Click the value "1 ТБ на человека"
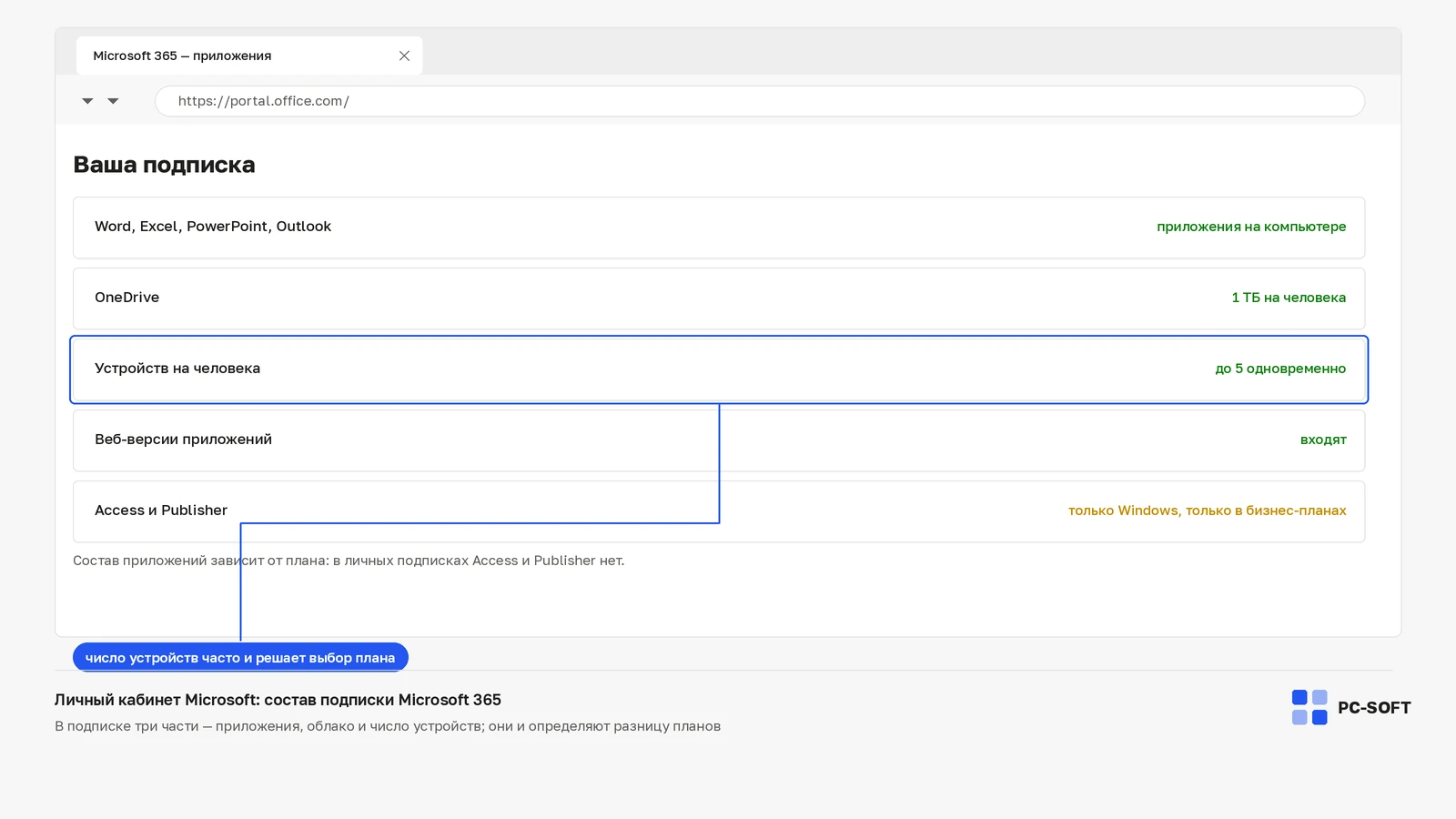Viewport: 1456px width, 819px height. tap(1289, 298)
